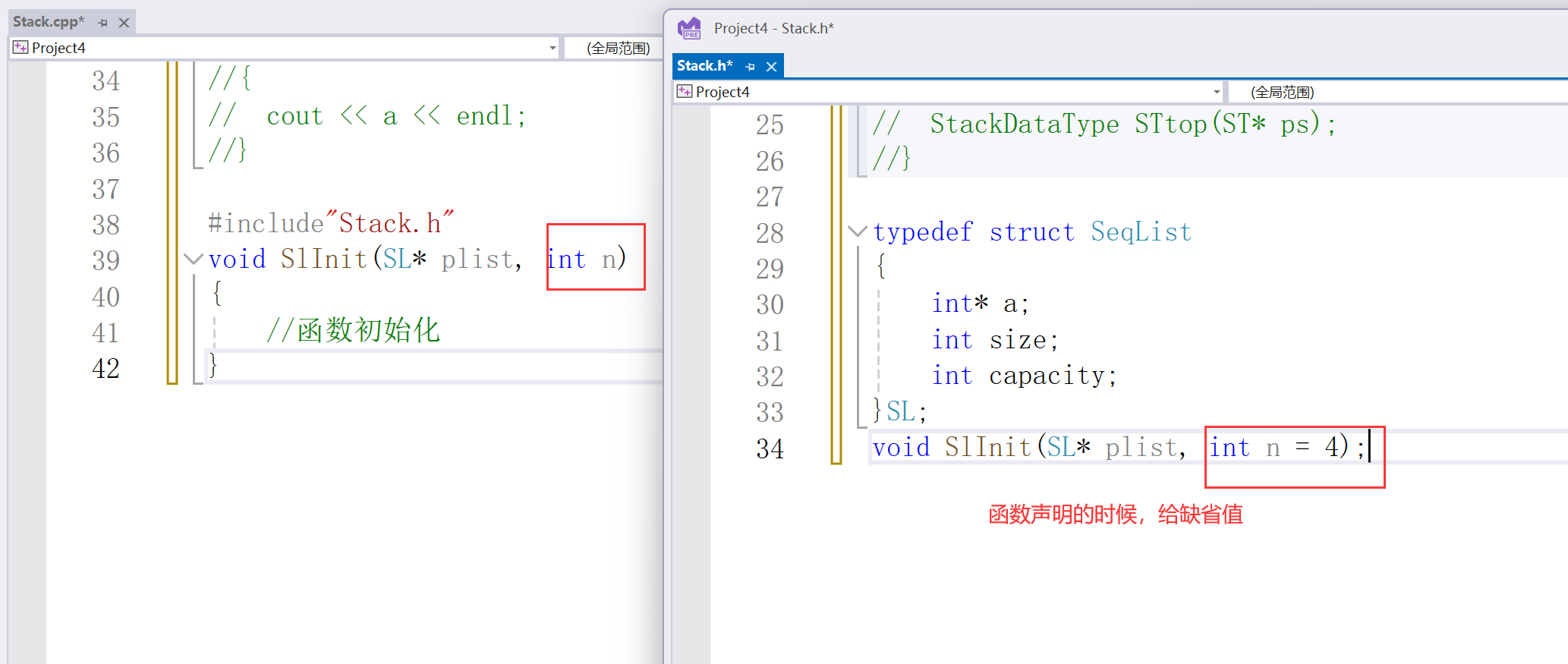The height and width of the screenshot is (664, 1568).
Task: Click the Project4 icon in Stack.cpp navigation bar
Action: [20, 47]
